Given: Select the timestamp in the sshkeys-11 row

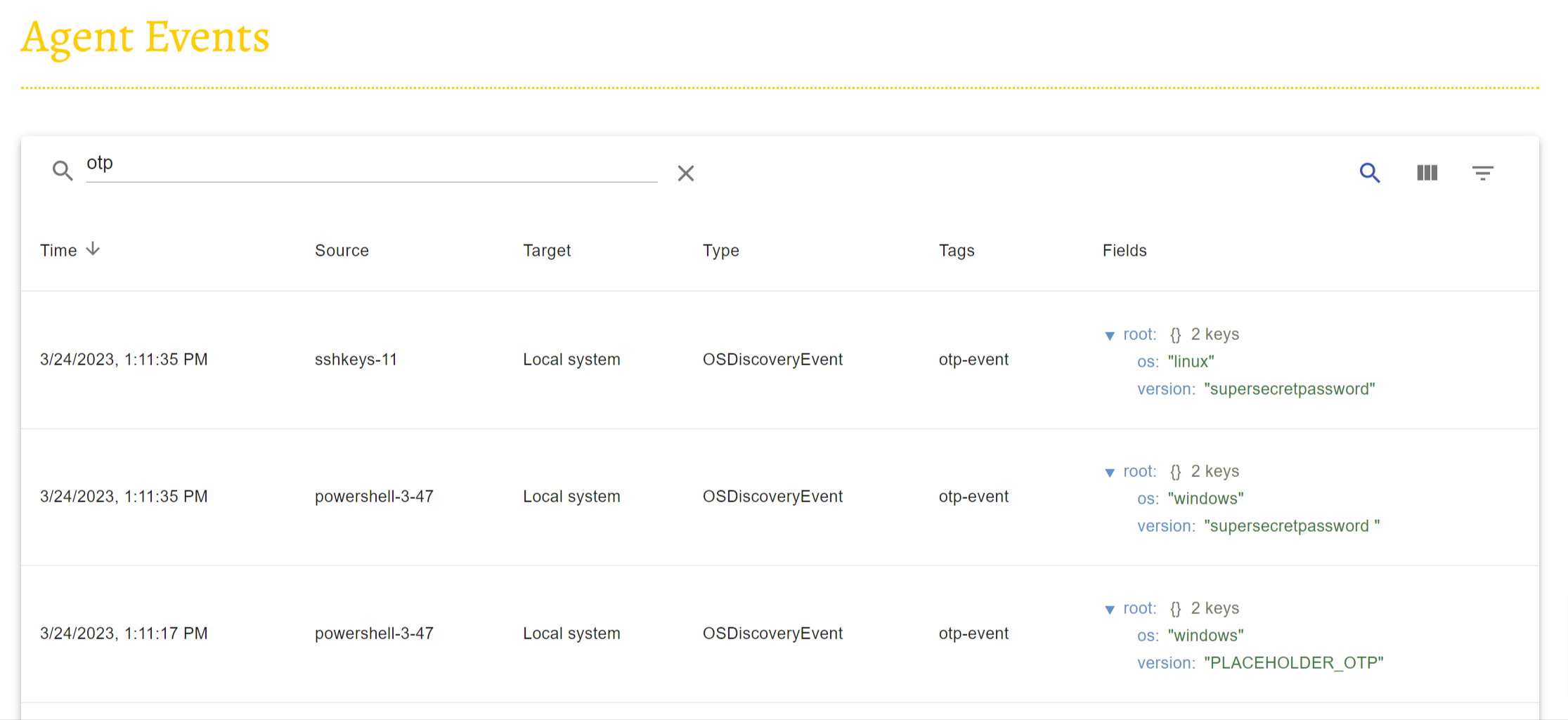Looking at the screenshot, I should [124, 360].
